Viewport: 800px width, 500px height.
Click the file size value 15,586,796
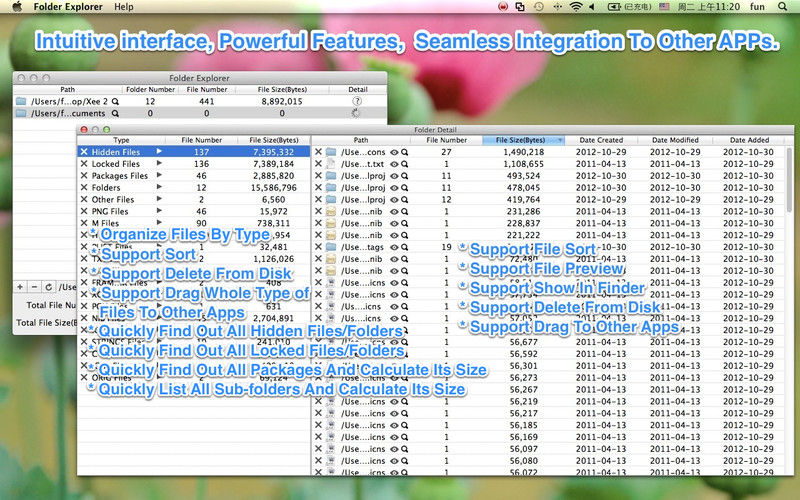pos(273,187)
